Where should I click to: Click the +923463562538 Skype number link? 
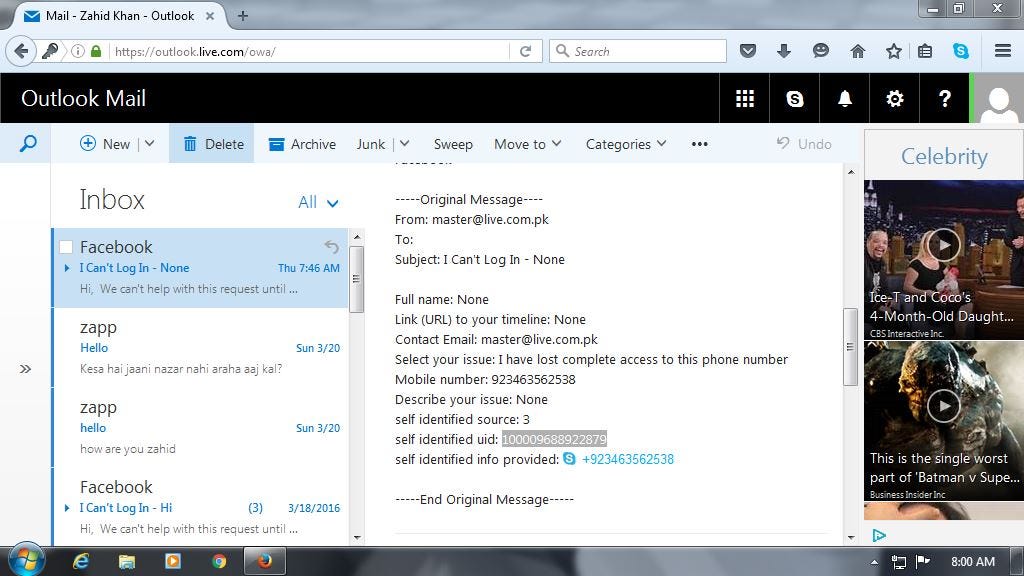pyautogui.click(x=628, y=459)
